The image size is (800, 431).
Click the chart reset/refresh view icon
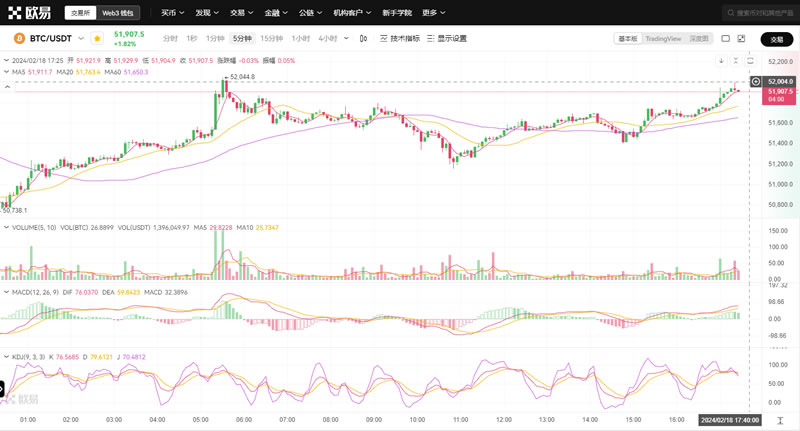750,61
